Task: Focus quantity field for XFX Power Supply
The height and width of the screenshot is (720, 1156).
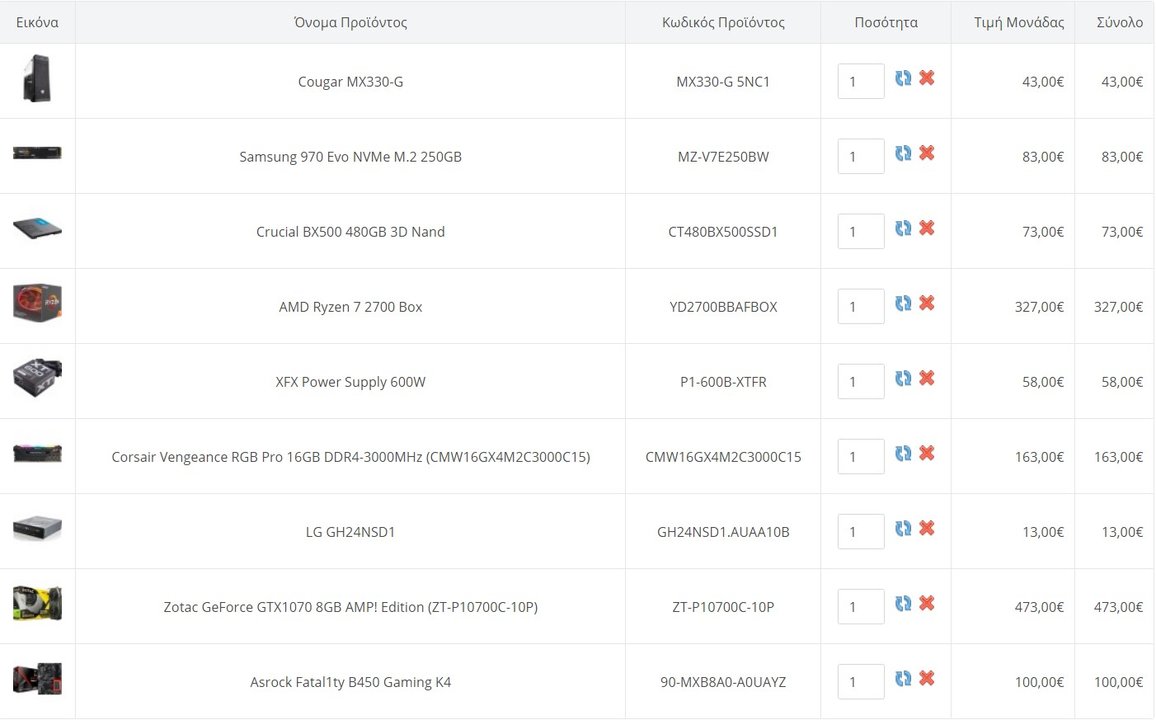Action: point(861,382)
